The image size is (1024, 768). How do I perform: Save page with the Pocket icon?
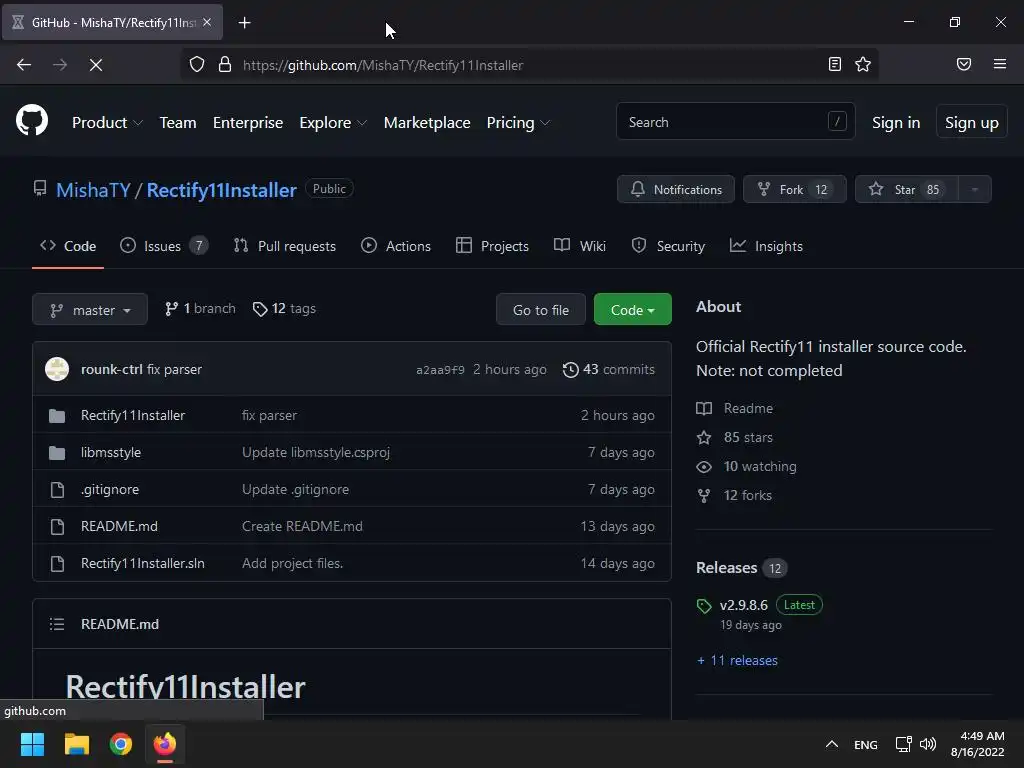(963, 64)
